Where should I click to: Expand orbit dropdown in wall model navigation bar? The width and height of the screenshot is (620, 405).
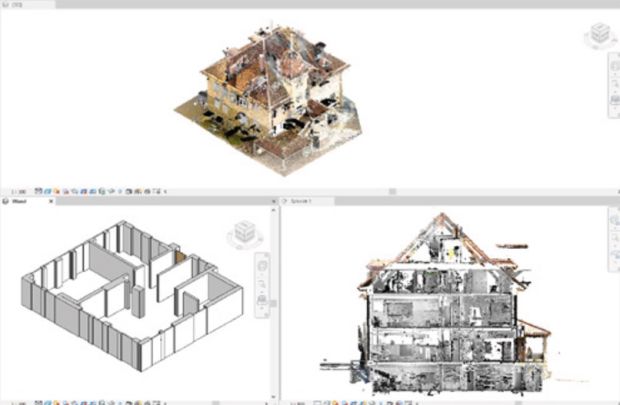(x=262, y=308)
